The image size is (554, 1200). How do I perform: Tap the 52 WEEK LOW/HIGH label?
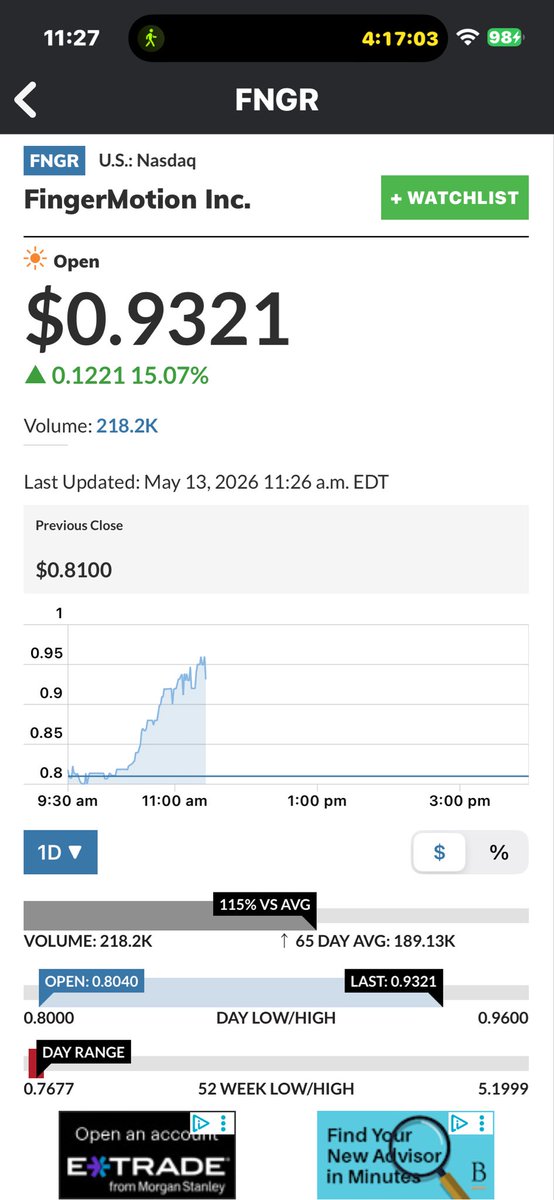point(276,1089)
